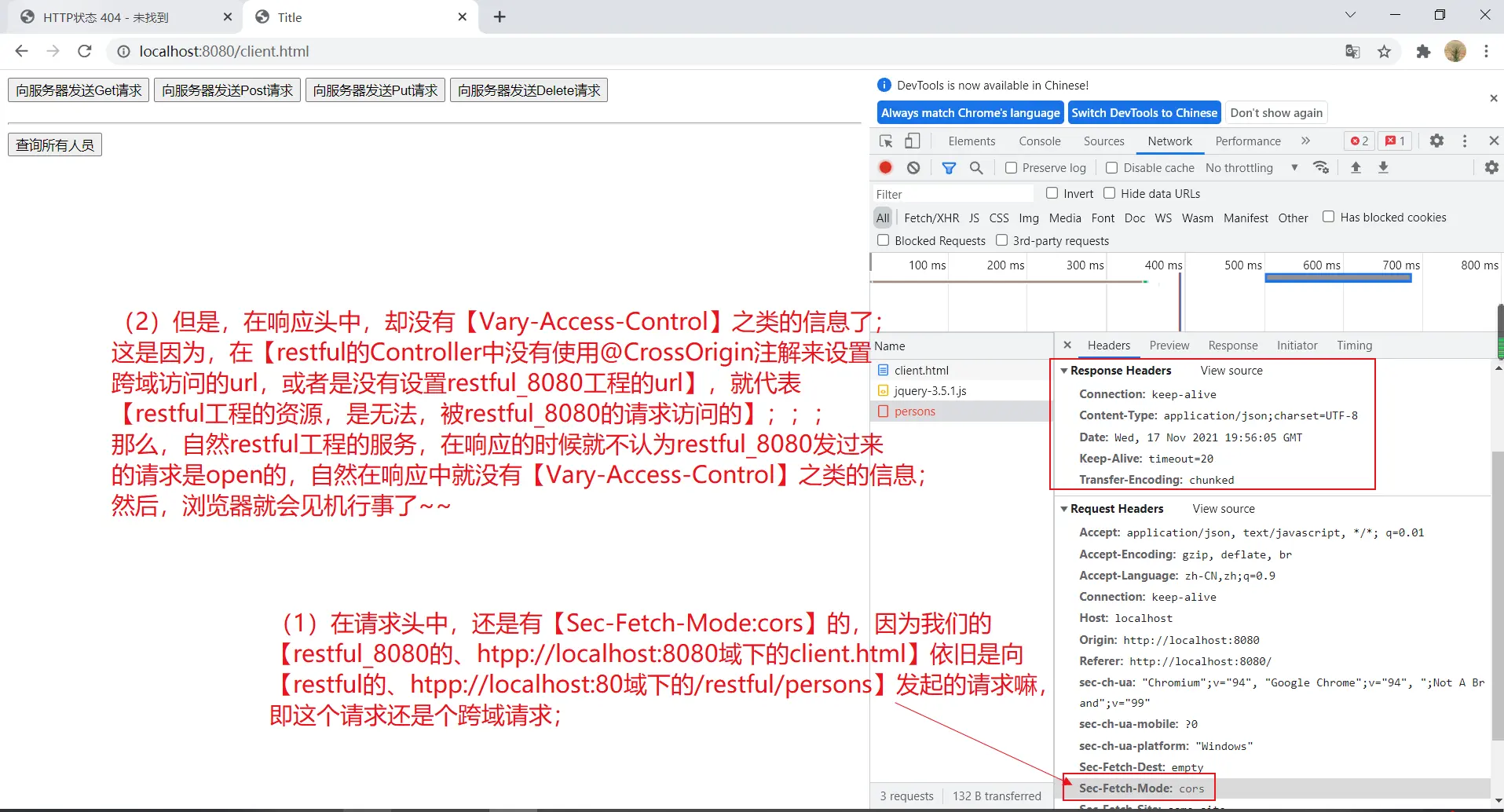Toggle the device toolbar icon
The height and width of the screenshot is (812, 1504).
pyautogui.click(x=912, y=141)
